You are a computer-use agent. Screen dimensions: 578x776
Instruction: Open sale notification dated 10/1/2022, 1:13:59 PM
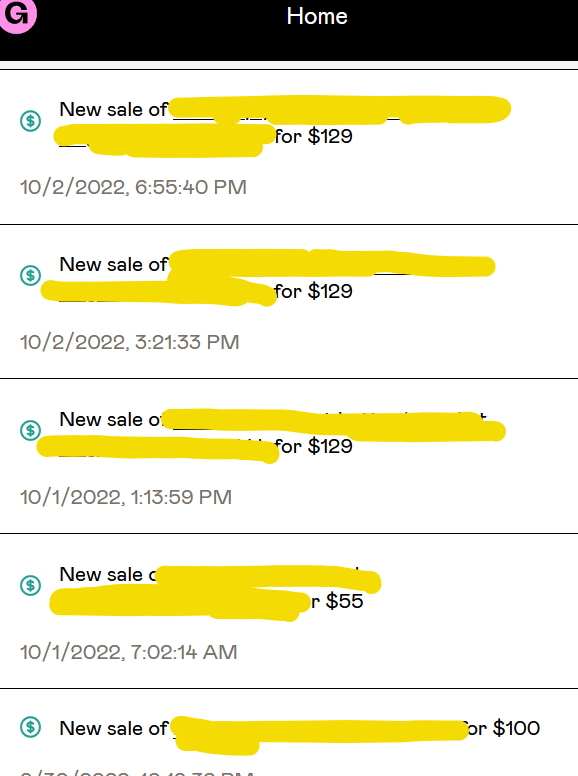[x=289, y=456]
